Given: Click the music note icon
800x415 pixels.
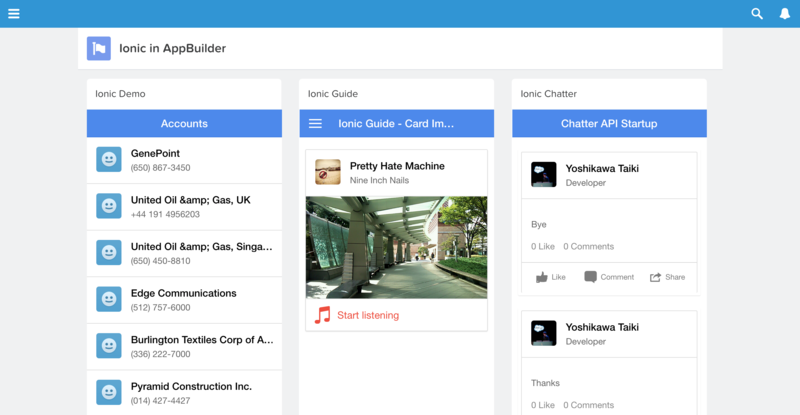Looking at the screenshot, I should [x=322, y=315].
